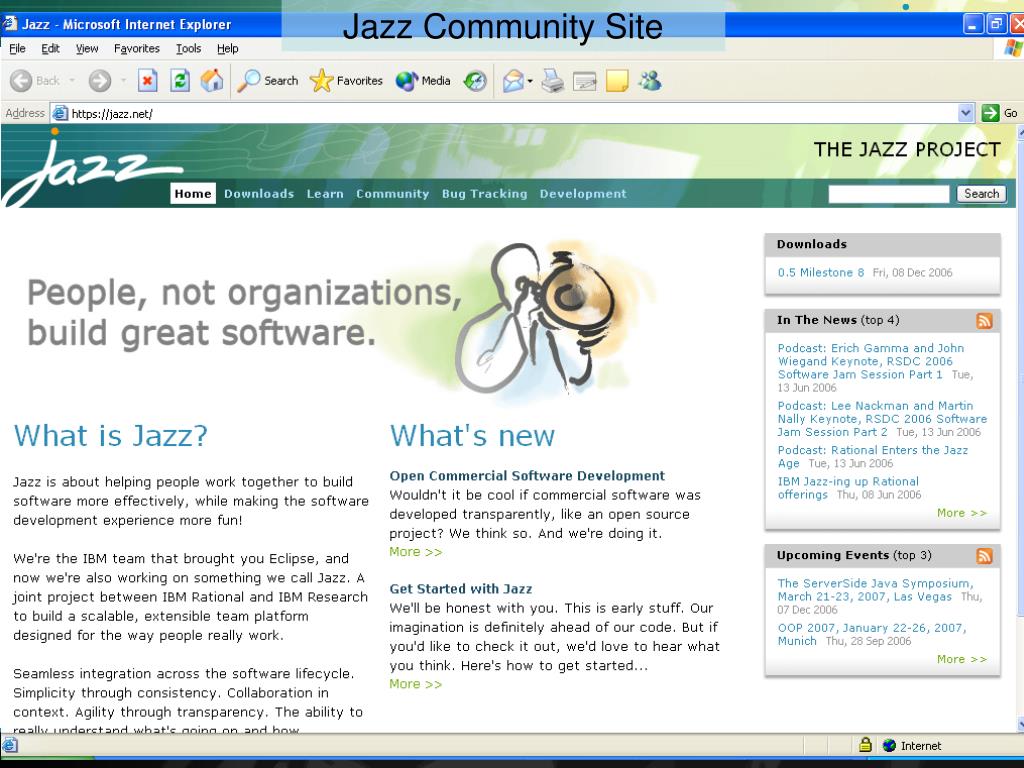Image resolution: width=1024 pixels, height=768 pixels.
Task: Open the Mail button dropdown arrow
Action: click(530, 82)
